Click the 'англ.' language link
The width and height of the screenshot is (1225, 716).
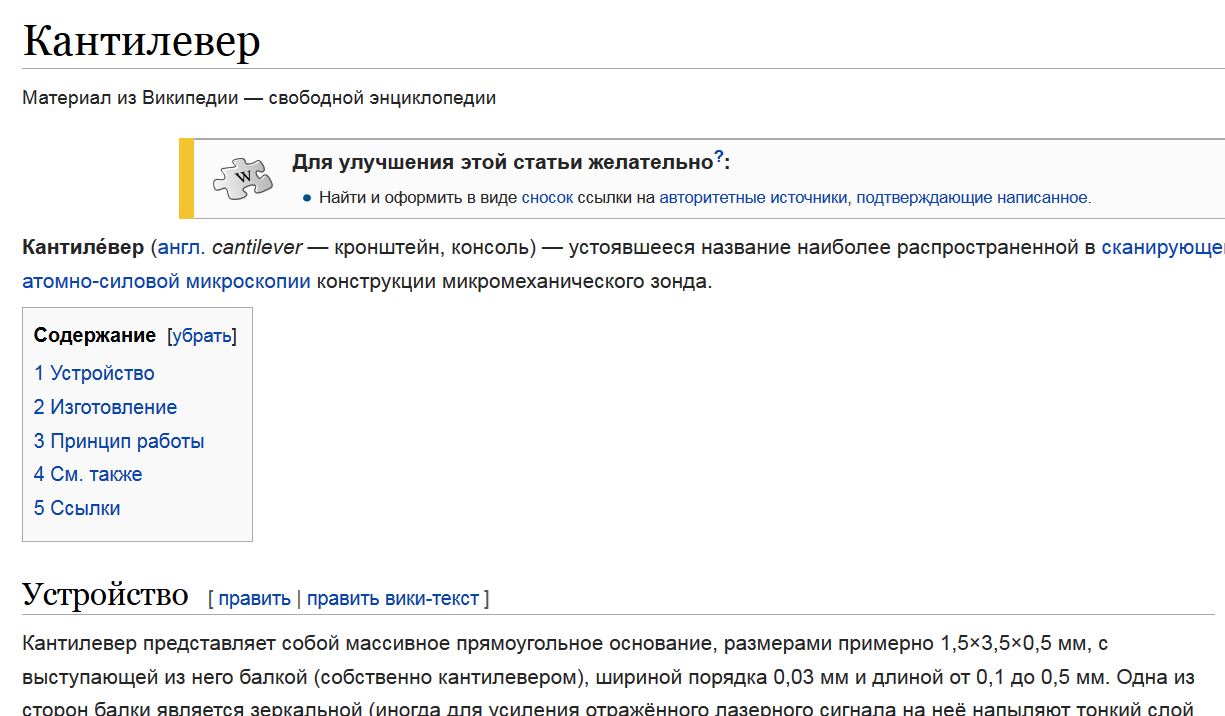tap(181, 247)
